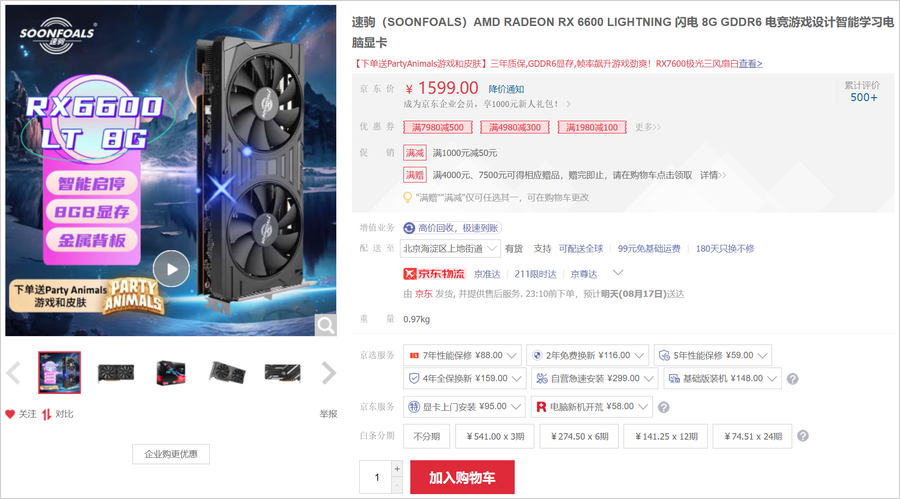Click the help icon next to 电脑新机开荒

[x=664, y=407]
